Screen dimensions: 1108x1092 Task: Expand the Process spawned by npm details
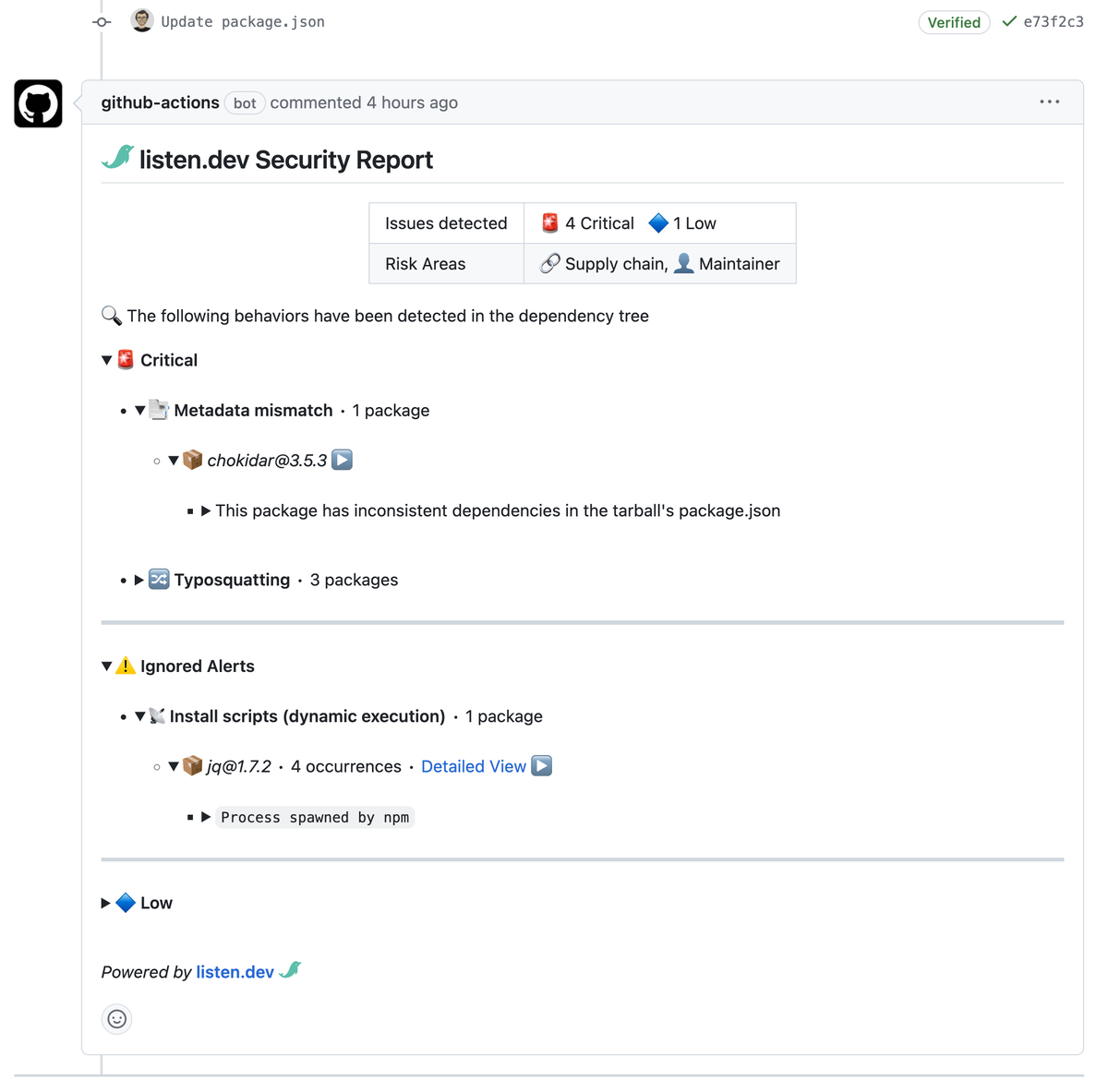[206, 817]
